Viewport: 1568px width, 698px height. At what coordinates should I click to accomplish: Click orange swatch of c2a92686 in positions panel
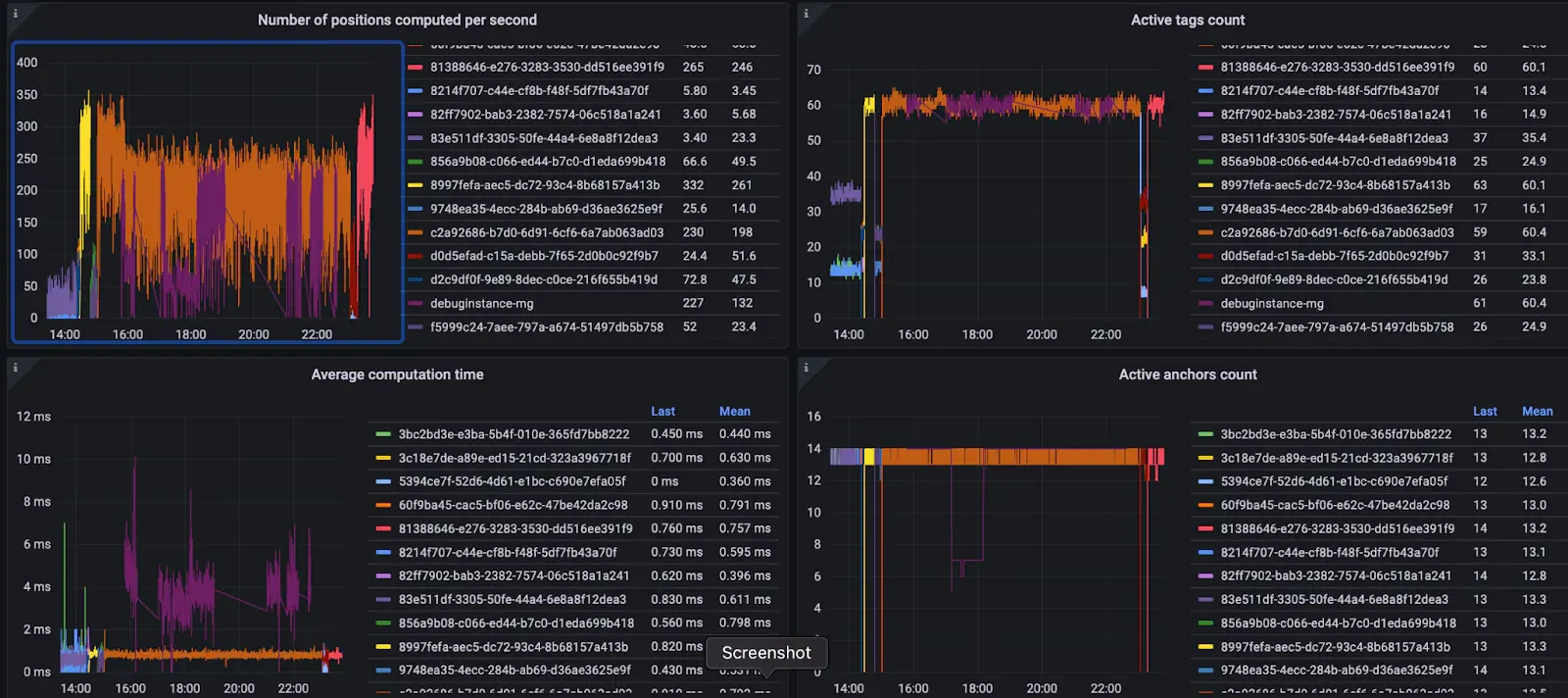point(415,232)
